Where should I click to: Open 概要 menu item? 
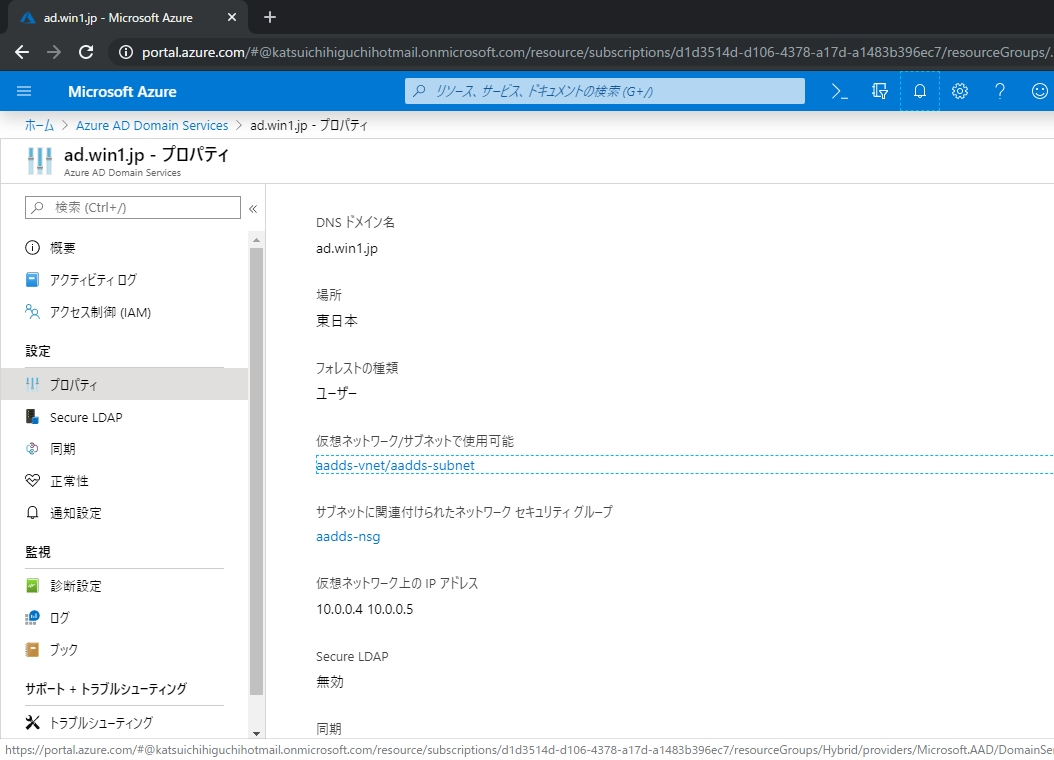pyautogui.click(x=125, y=247)
